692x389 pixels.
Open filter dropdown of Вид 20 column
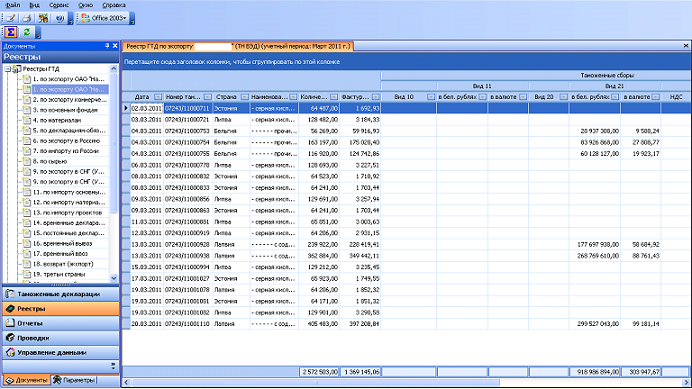click(x=564, y=97)
